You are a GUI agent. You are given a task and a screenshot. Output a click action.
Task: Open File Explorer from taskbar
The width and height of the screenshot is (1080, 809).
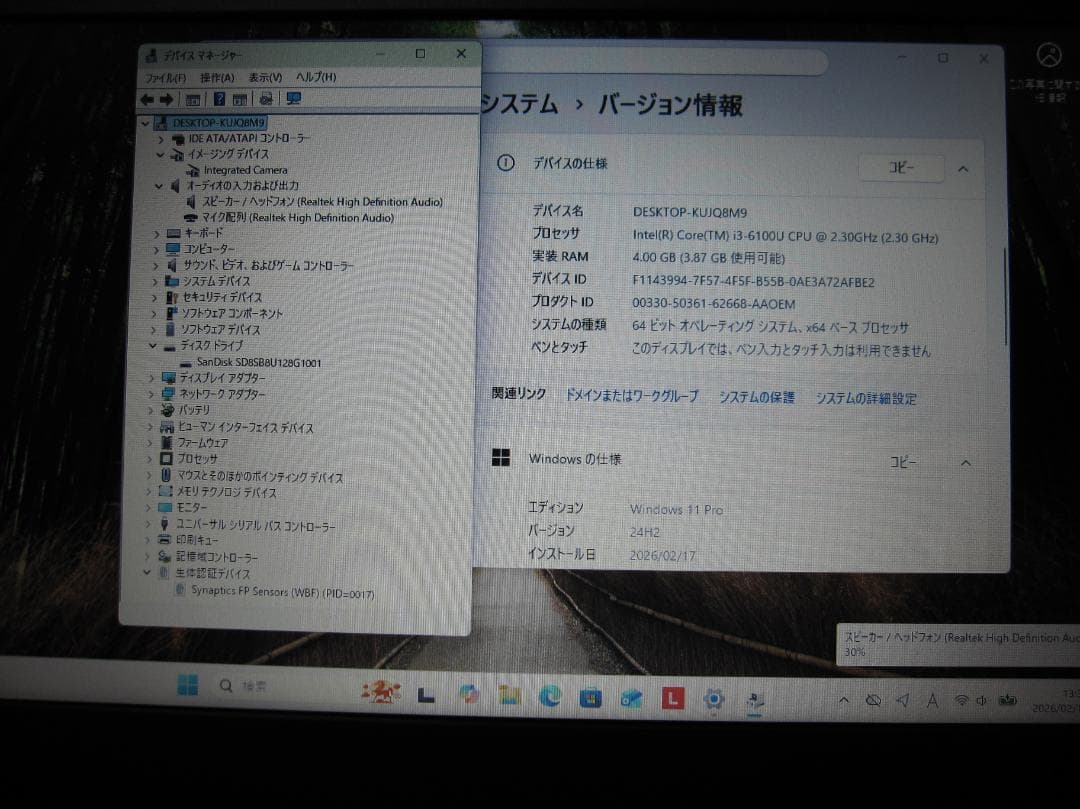tap(510, 696)
